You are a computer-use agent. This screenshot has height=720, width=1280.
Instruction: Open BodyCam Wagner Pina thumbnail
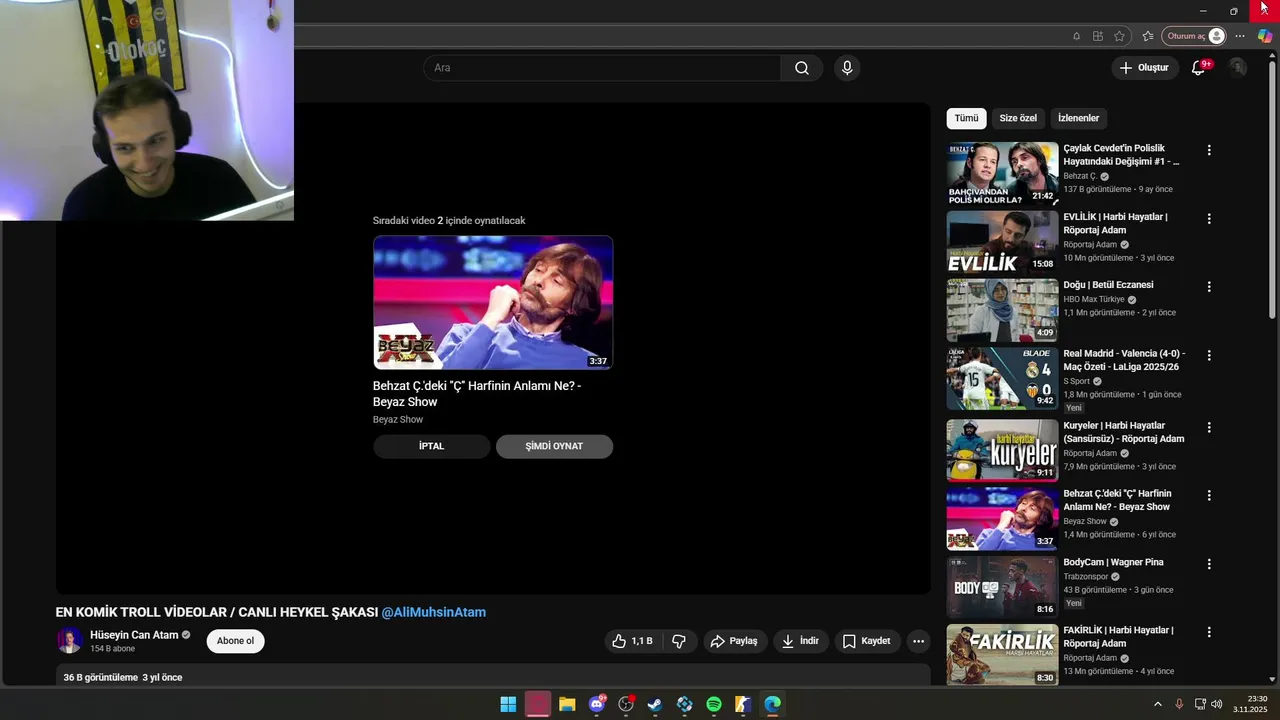point(1002,588)
